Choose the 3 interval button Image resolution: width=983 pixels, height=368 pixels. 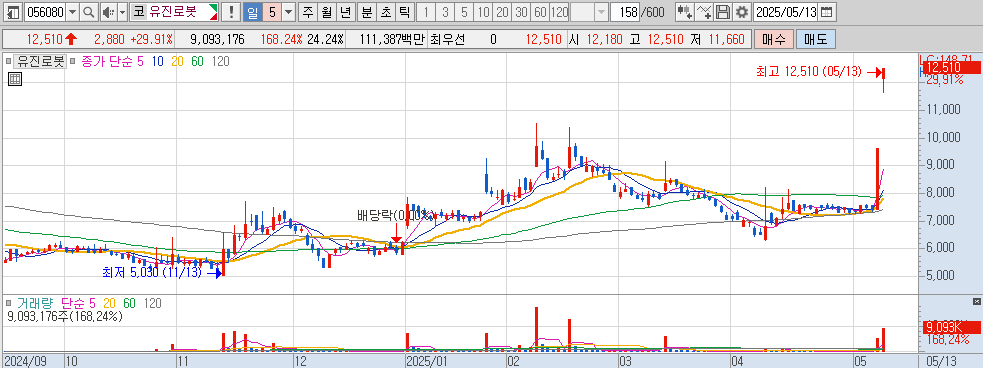coord(445,11)
